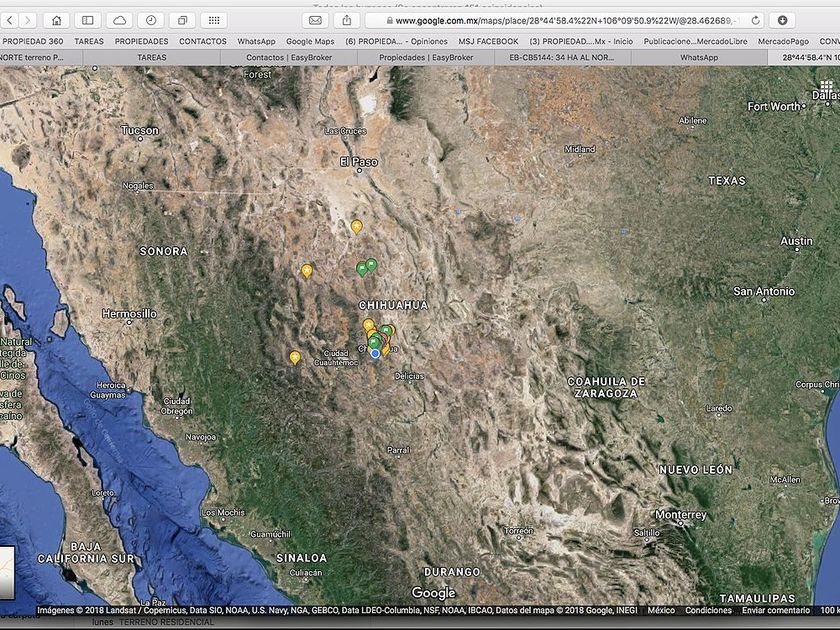
Task: Open the Top Sites grid
Action: 213,20
